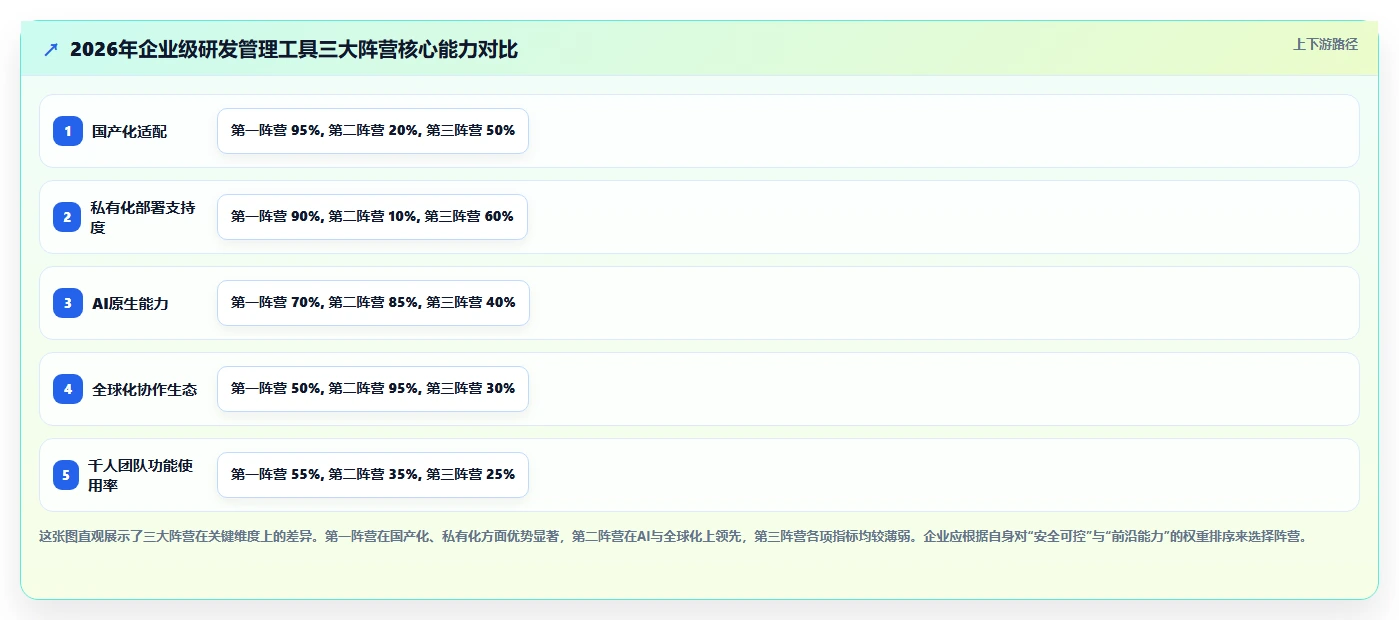Select number badge 1 for 国产化适配
This screenshot has height=620, width=1399.
[68, 131]
